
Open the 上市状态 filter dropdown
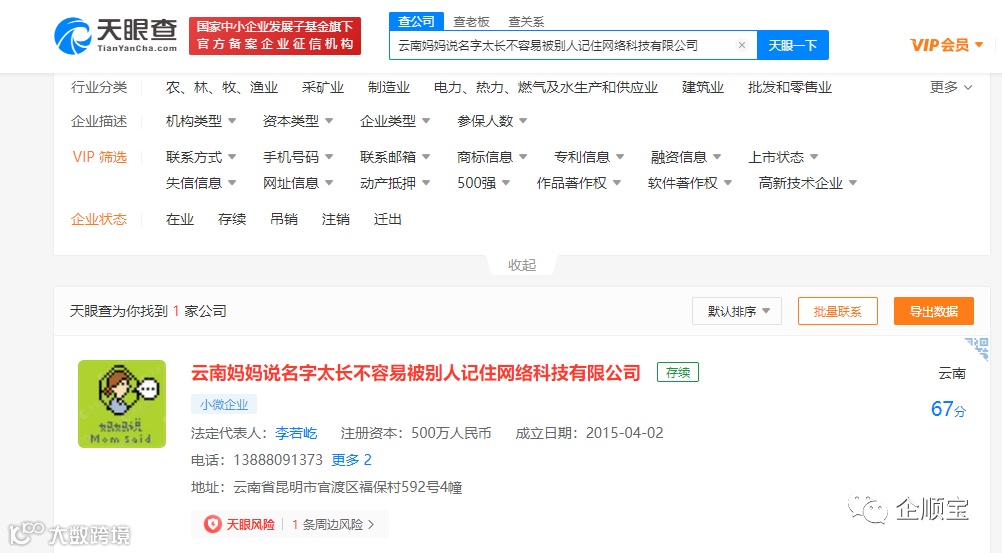pyautogui.click(x=783, y=157)
